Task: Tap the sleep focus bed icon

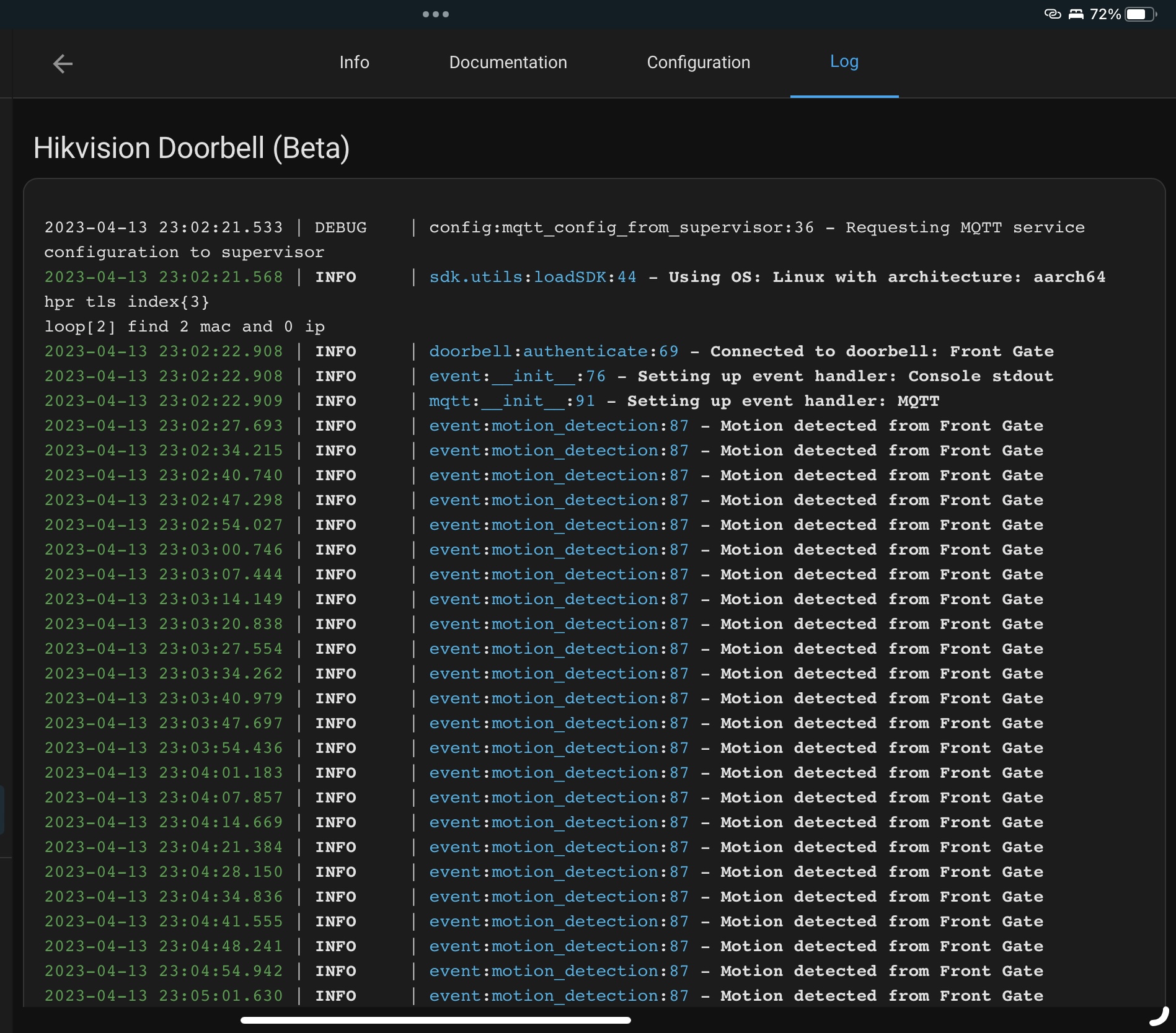Action: point(1076,14)
